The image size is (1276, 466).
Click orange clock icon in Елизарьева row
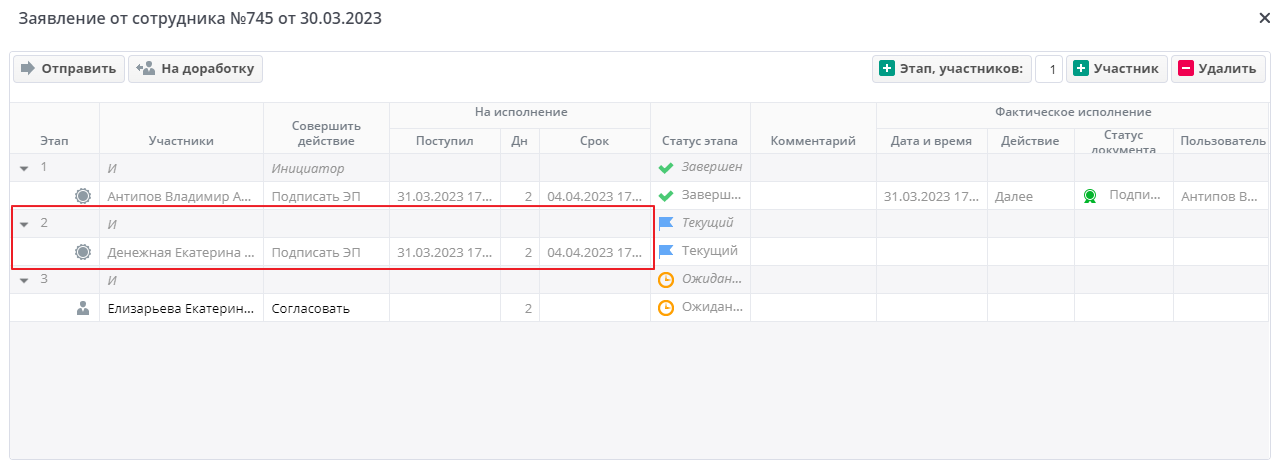tap(666, 308)
